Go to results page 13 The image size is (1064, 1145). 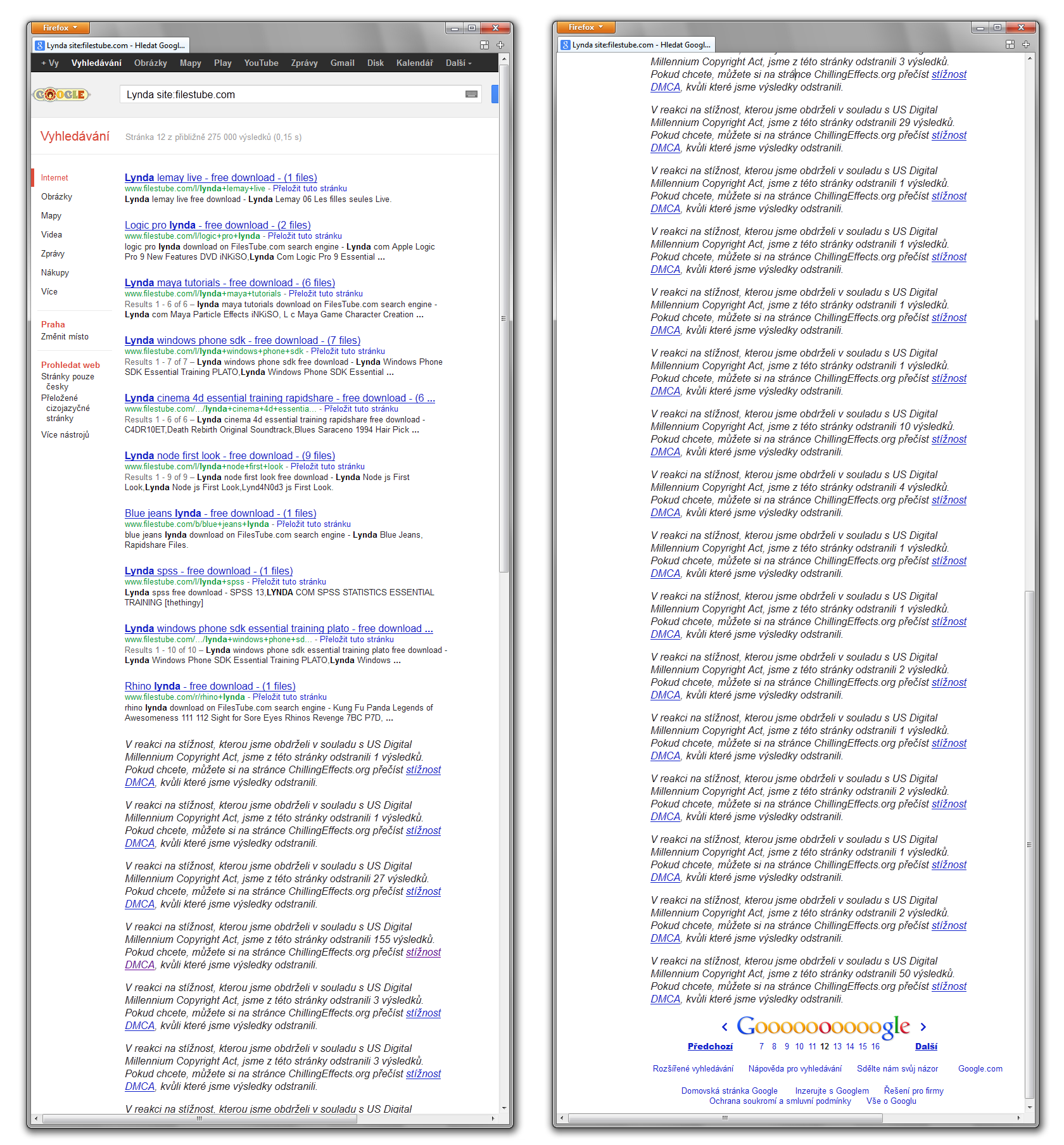coord(837,1046)
